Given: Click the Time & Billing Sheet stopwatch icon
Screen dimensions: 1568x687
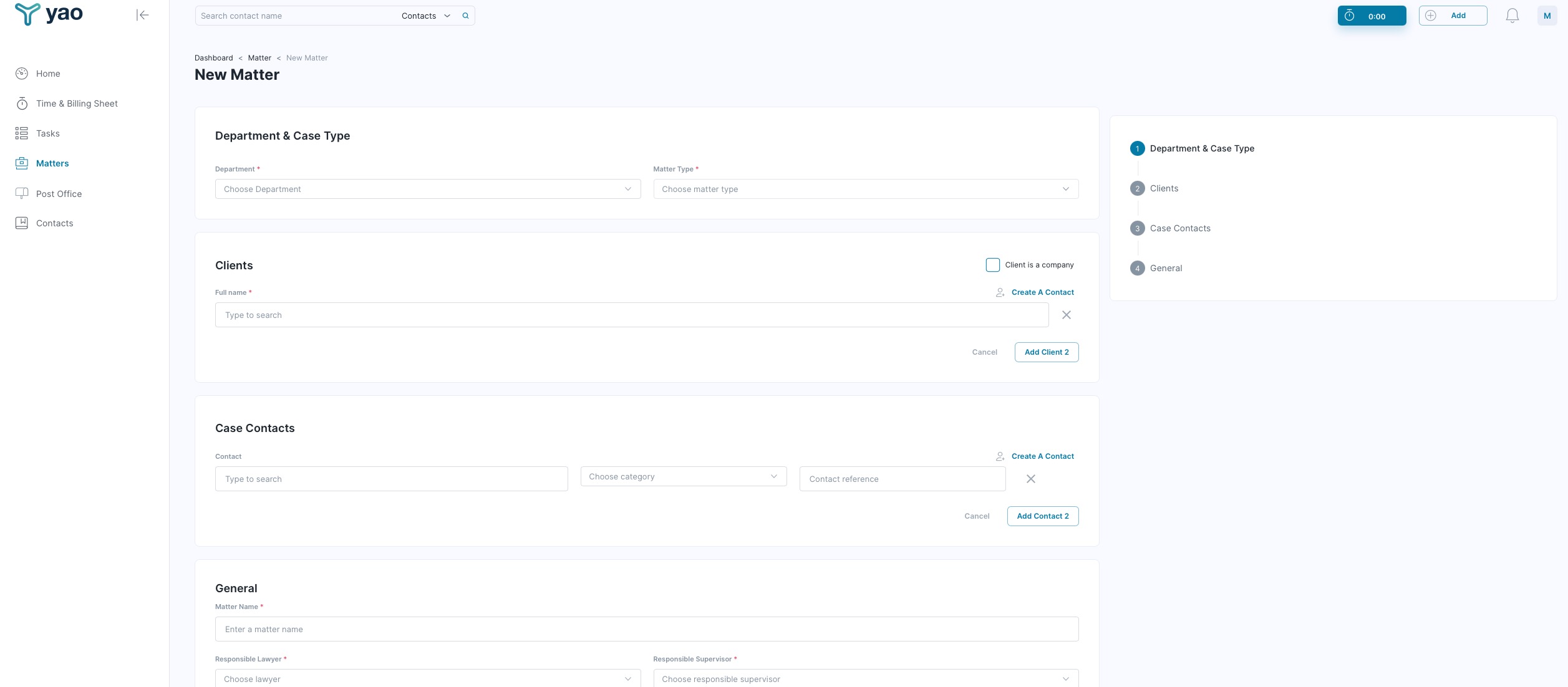Looking at the screenshot, I should 22,103.
